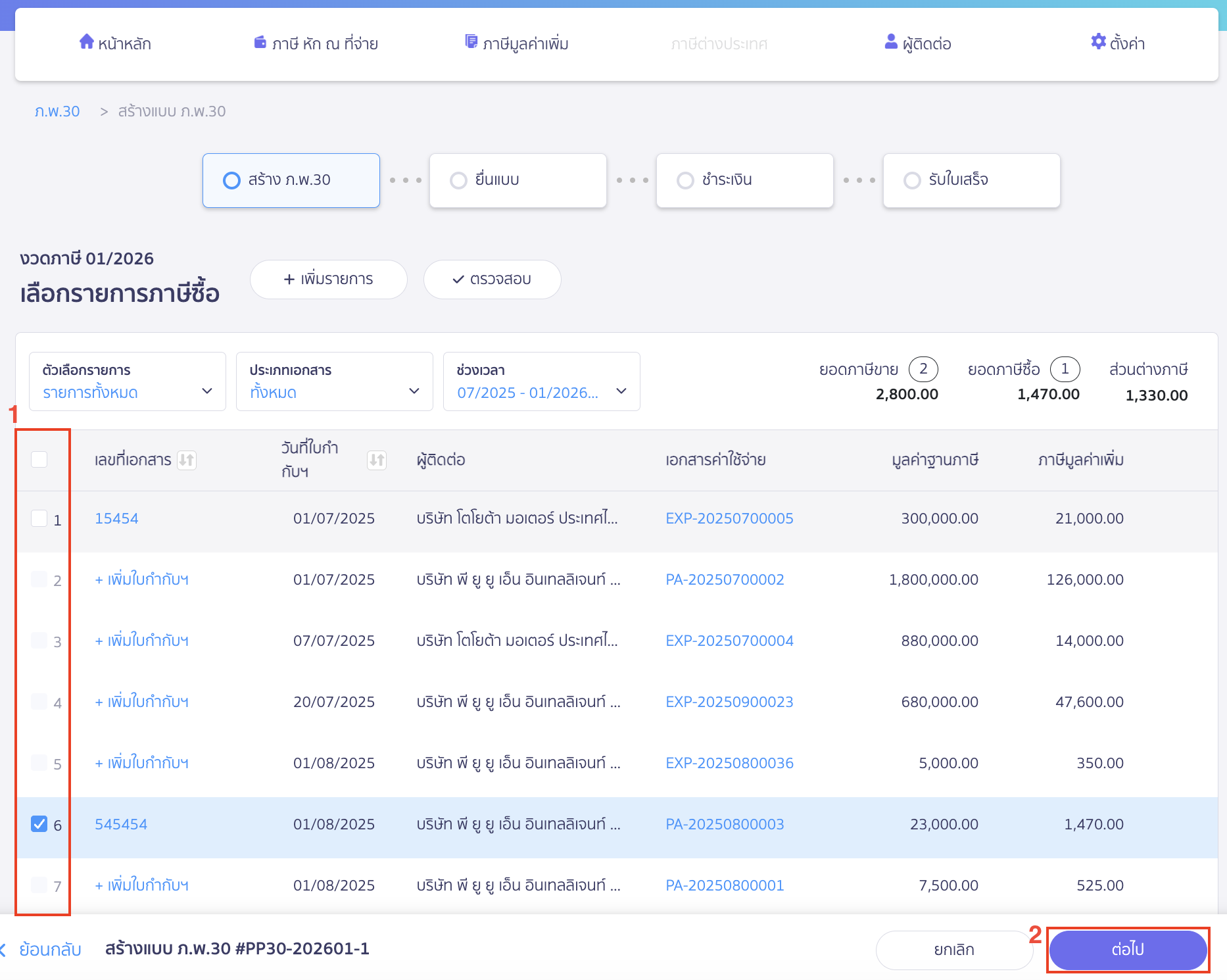Check the select-all checkbox in the table header
The width and height of the screenshot is (1227, 980).
click(39, 460)
